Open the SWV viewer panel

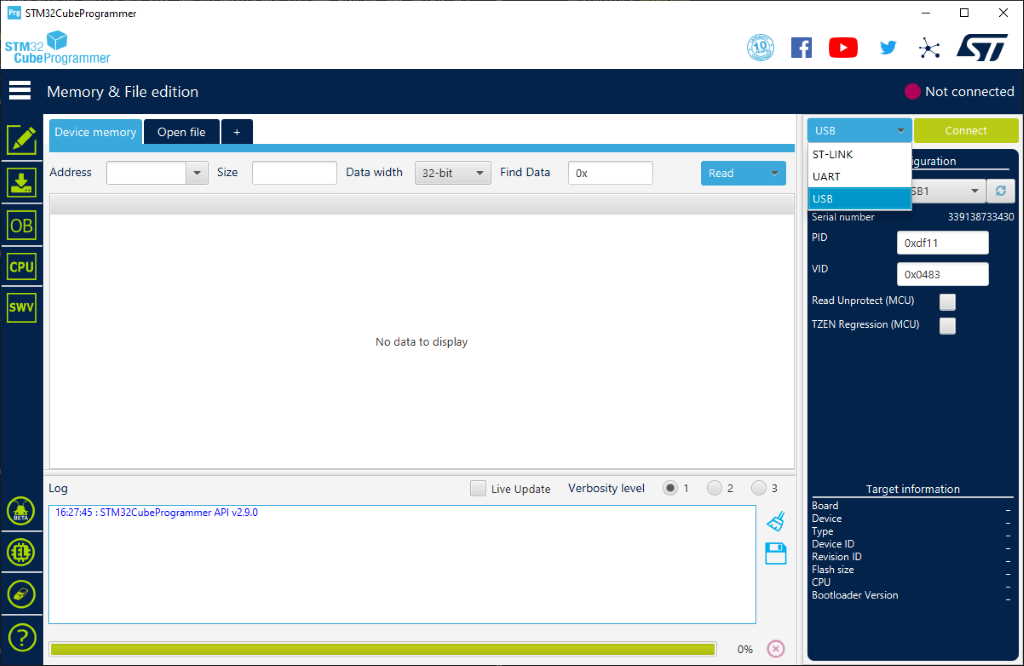point(22,308)
